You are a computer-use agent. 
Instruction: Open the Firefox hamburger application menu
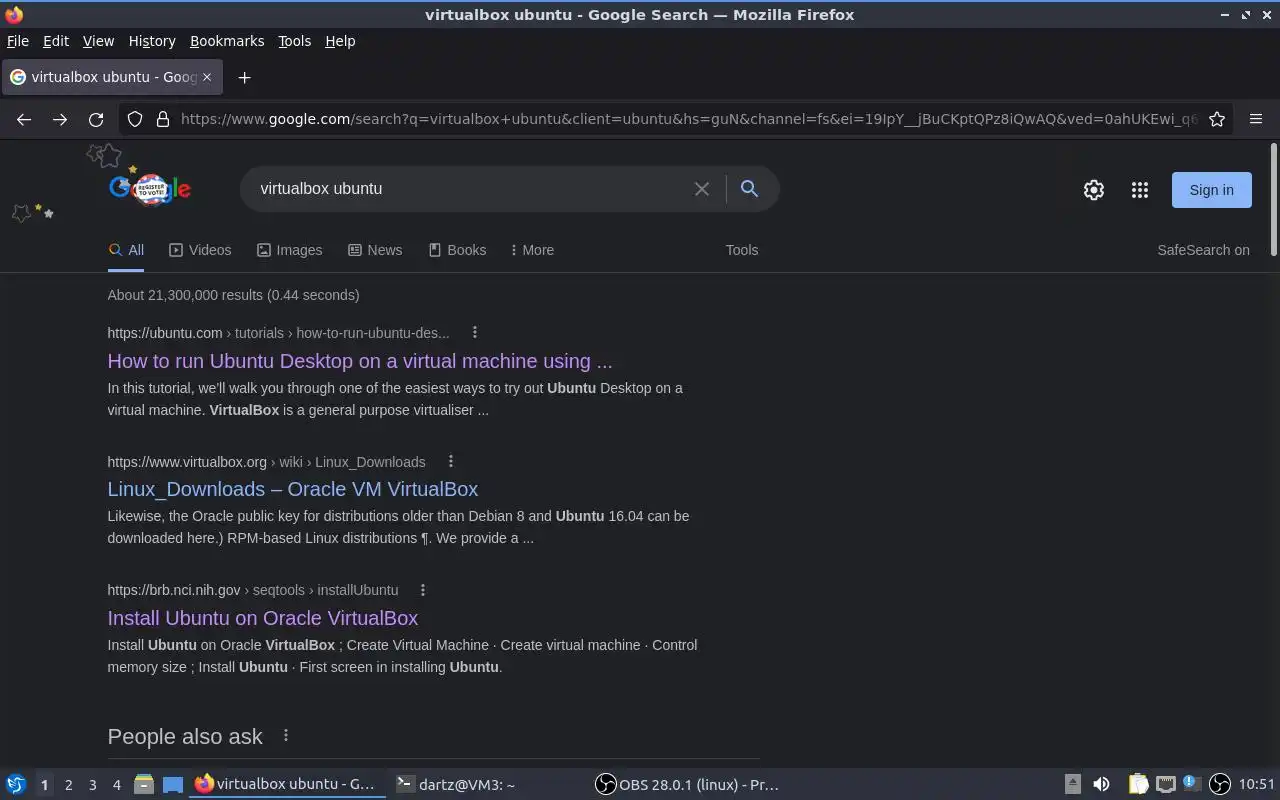click(1256, 119)
